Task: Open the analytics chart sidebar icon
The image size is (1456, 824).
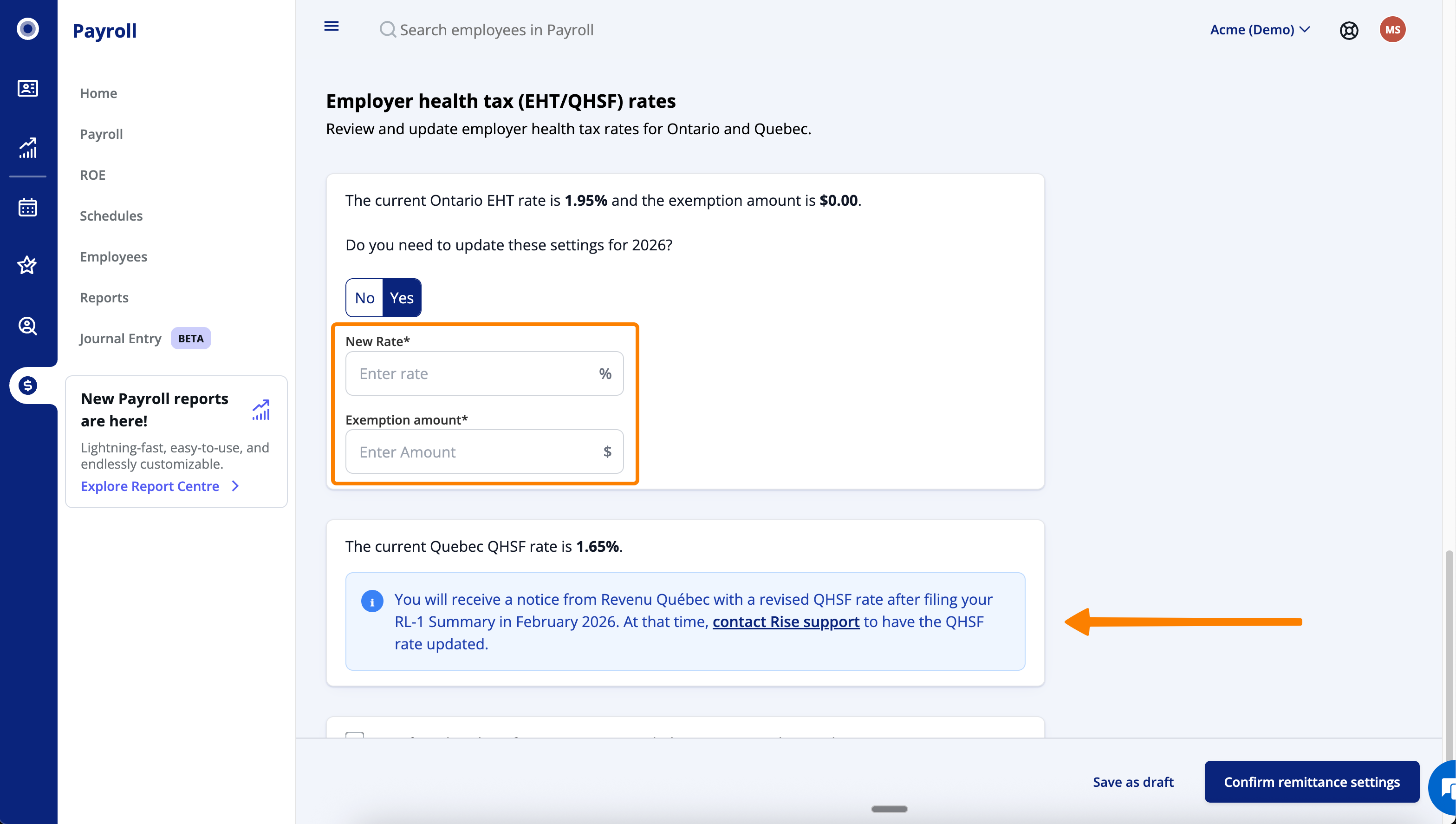Action: click(x=27, y=148)
